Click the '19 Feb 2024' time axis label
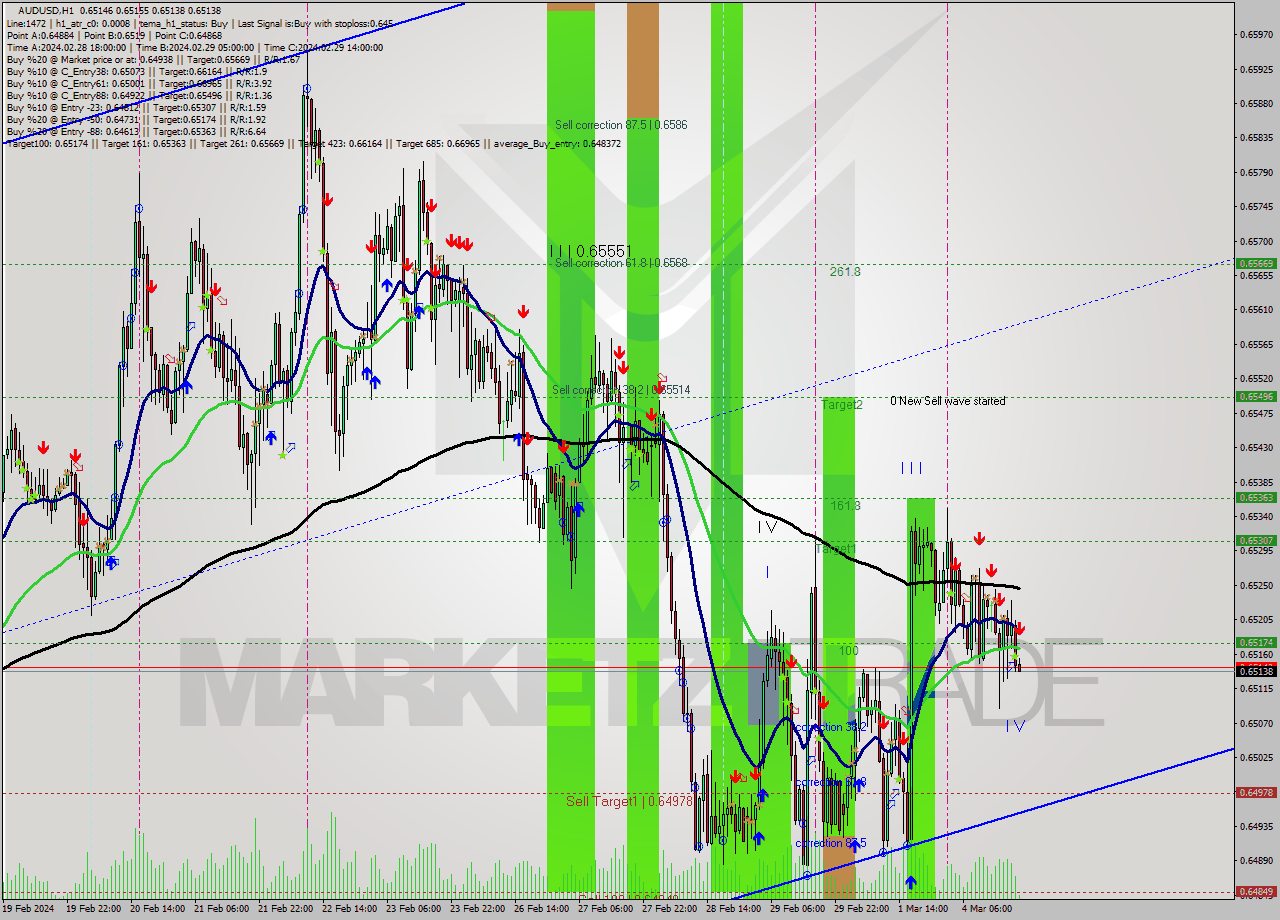 (29, 909)
